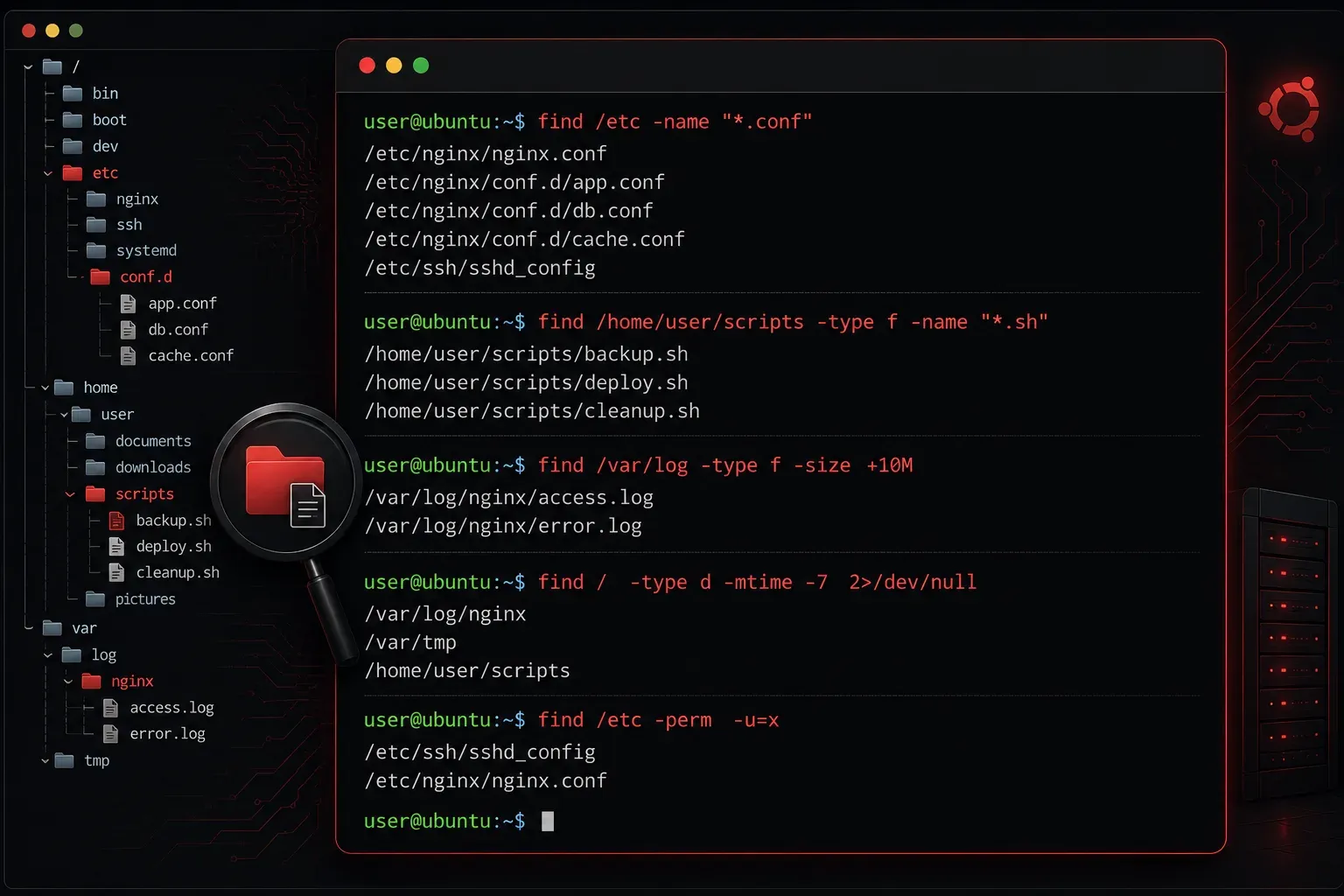Open the boot folder icon
Image resolution: width=1344 pixels, height=896 pixels.
[x=73, y=120]
